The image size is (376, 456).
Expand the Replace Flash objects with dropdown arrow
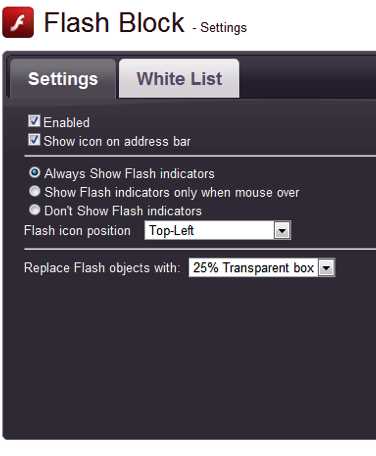326,268
